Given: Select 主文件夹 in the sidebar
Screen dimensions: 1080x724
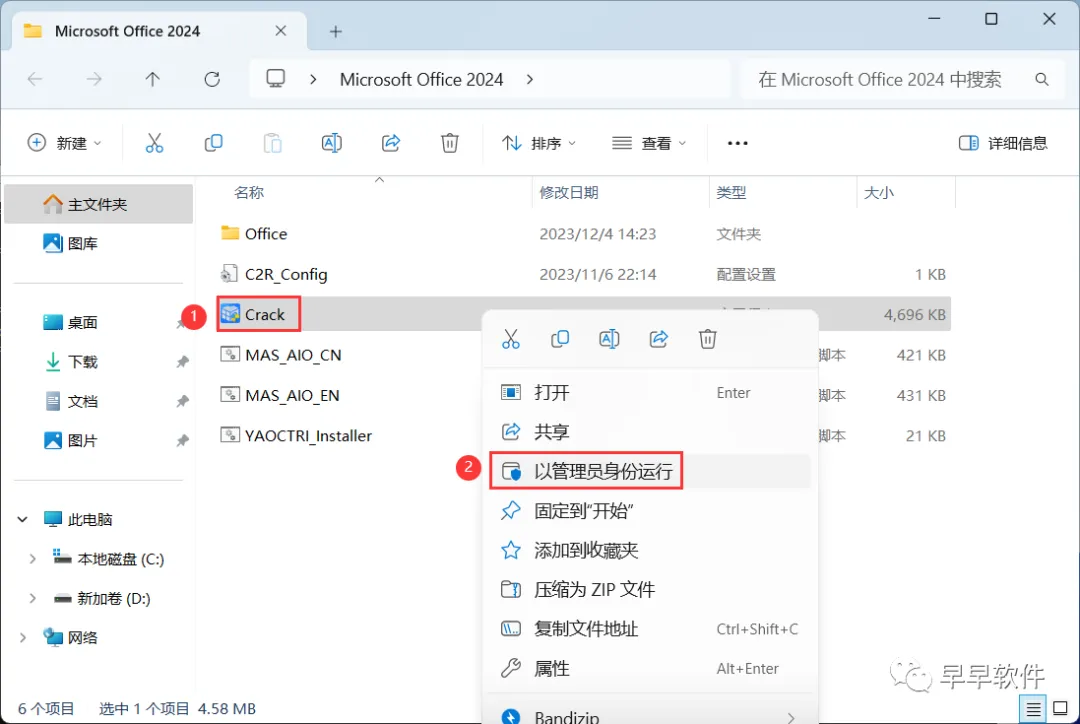Looking at the screenshot, I should (98, 204).
